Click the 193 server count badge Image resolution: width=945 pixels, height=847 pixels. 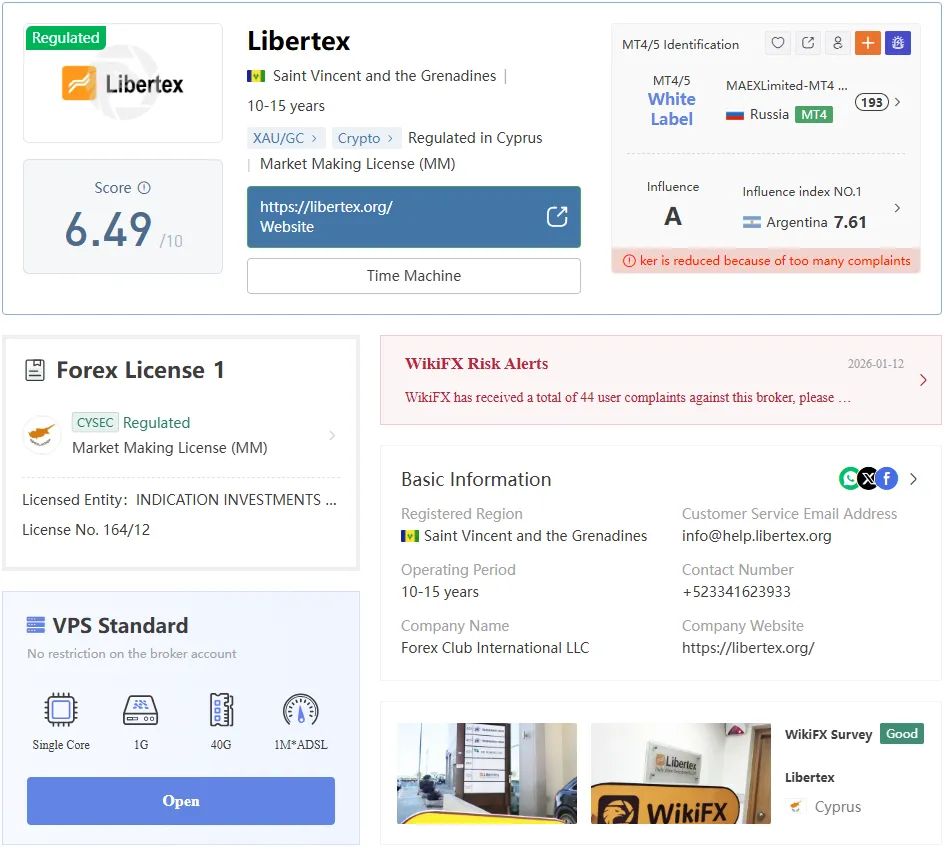pyautogui.click(x=871, y=102)
